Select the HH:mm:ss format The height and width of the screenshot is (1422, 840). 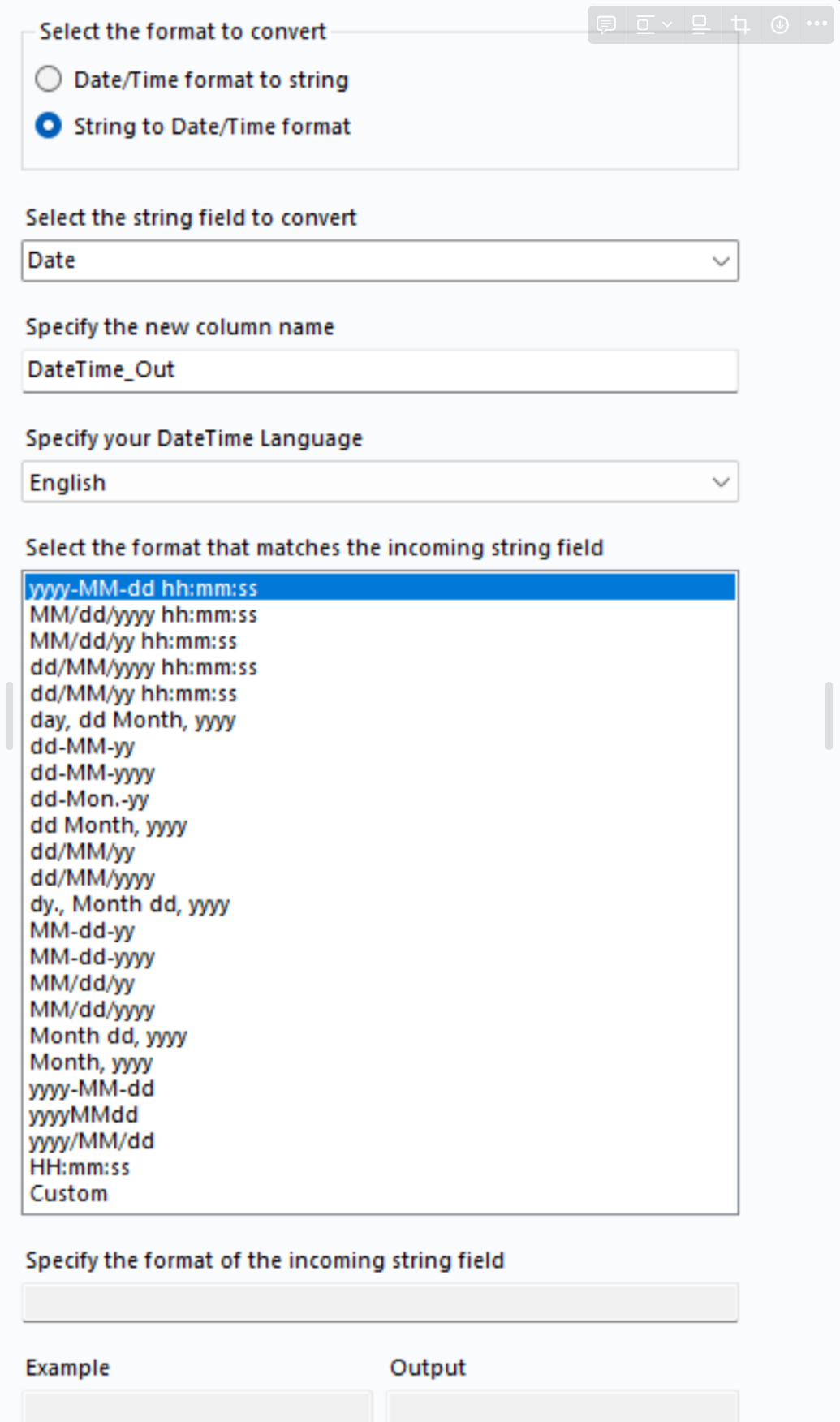point(80,1167)
